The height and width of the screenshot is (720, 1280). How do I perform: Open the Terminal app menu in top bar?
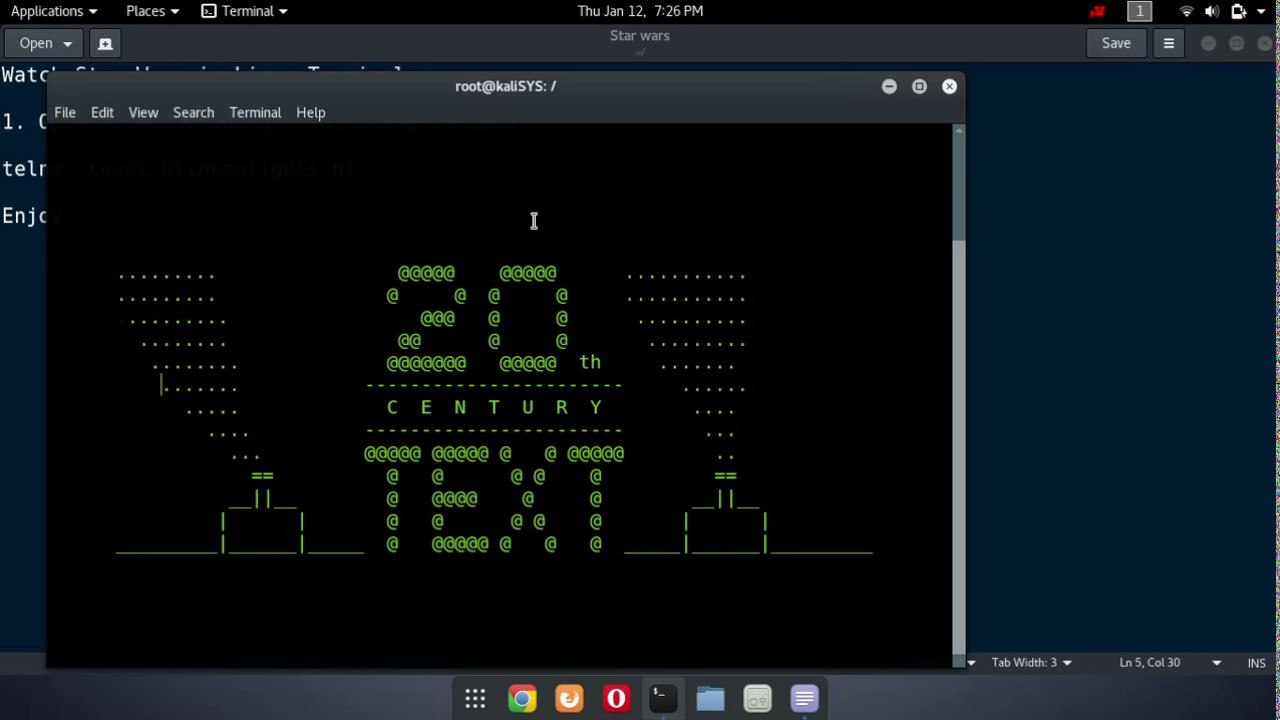click(245, 11)
